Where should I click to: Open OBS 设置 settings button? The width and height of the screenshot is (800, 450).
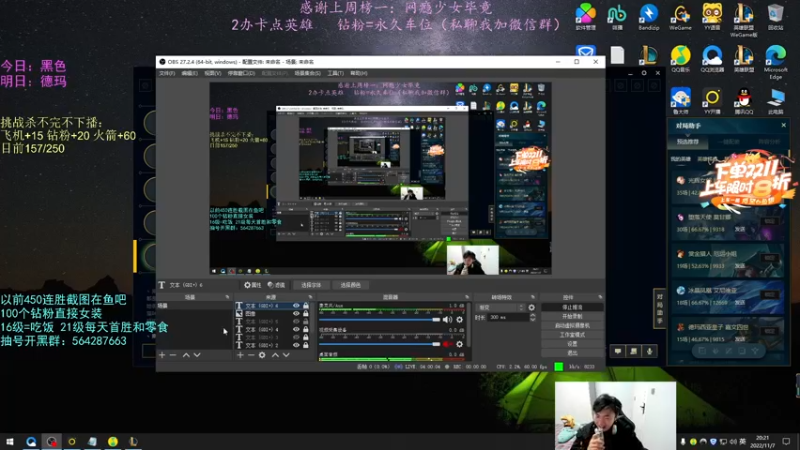tap(572, 344)
